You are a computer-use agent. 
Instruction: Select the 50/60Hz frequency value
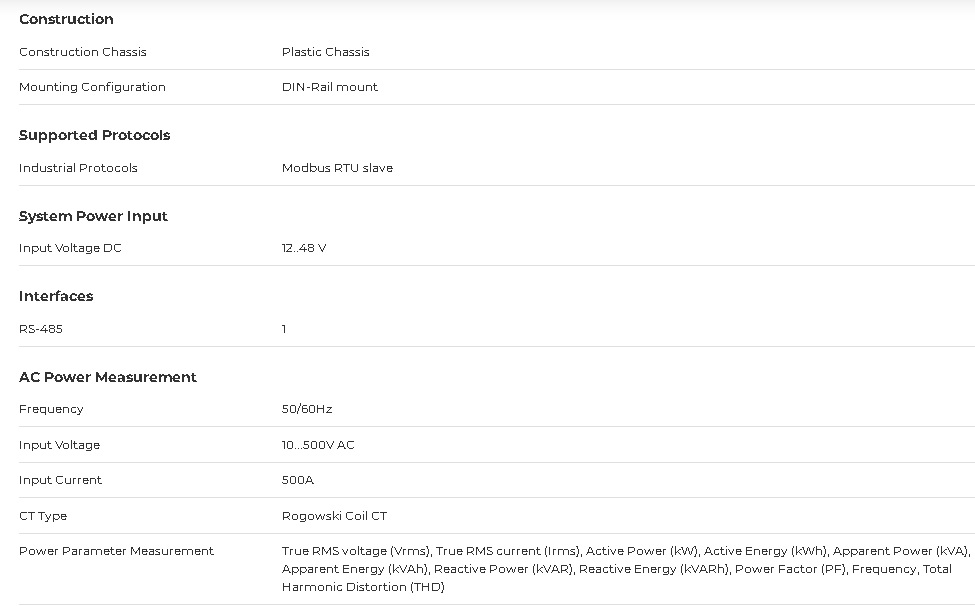[306, 409]
